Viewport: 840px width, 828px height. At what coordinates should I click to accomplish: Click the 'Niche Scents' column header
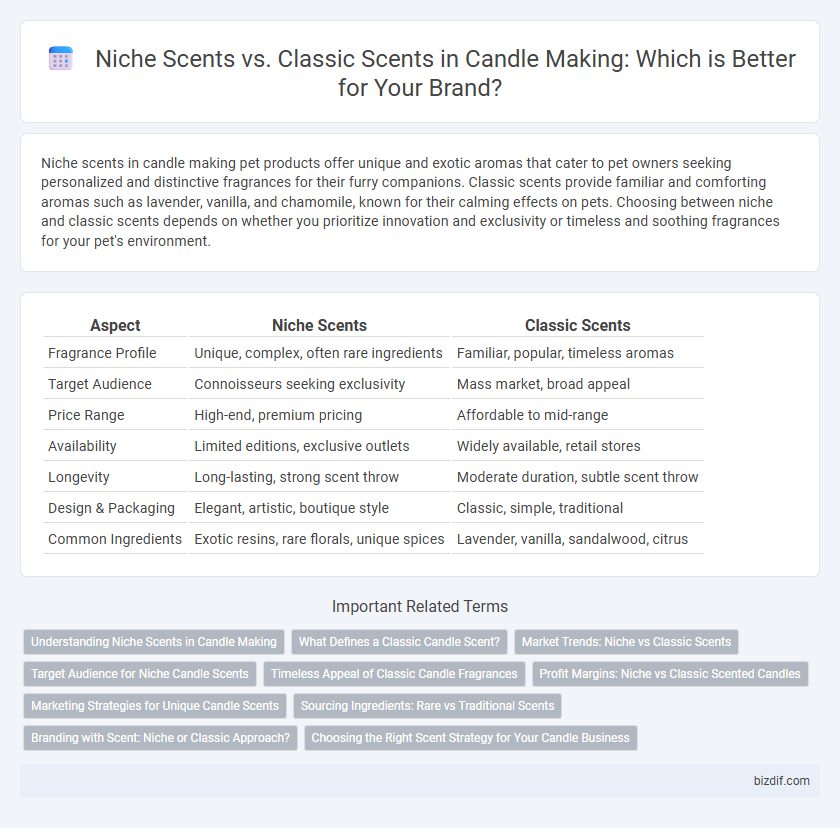click(x=319, y=325)
